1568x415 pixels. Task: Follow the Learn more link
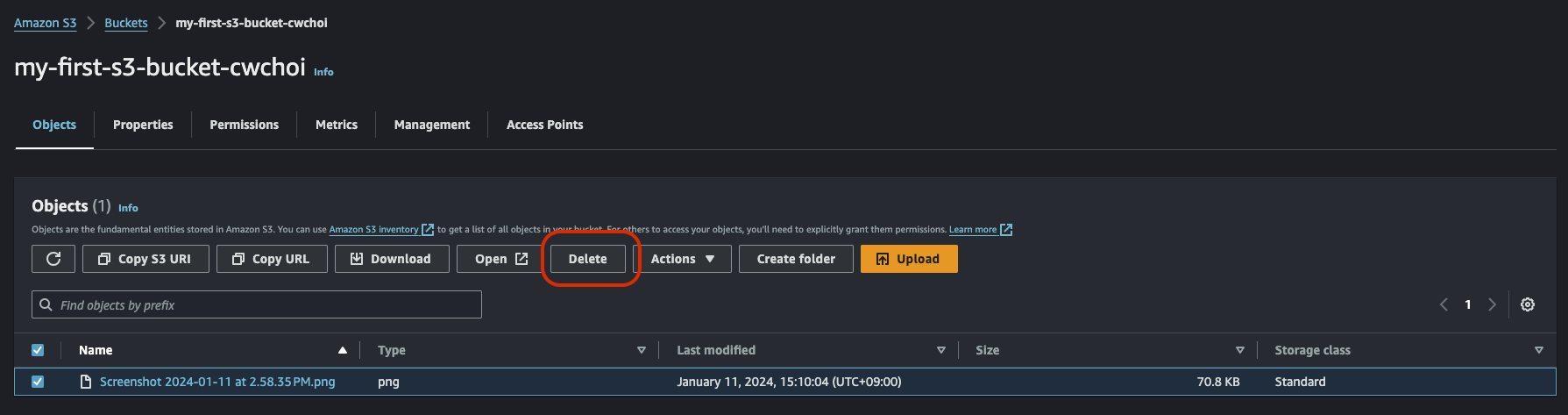[981, 230]
